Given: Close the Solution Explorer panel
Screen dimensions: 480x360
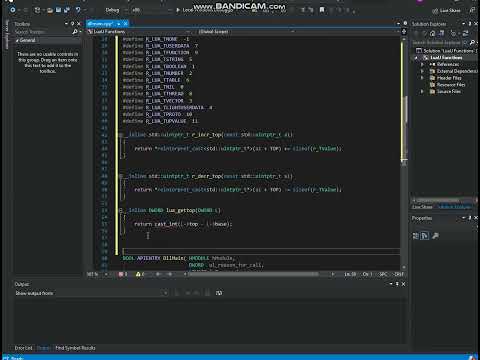Looking at the screenshot, I should [x=476, y=24].
